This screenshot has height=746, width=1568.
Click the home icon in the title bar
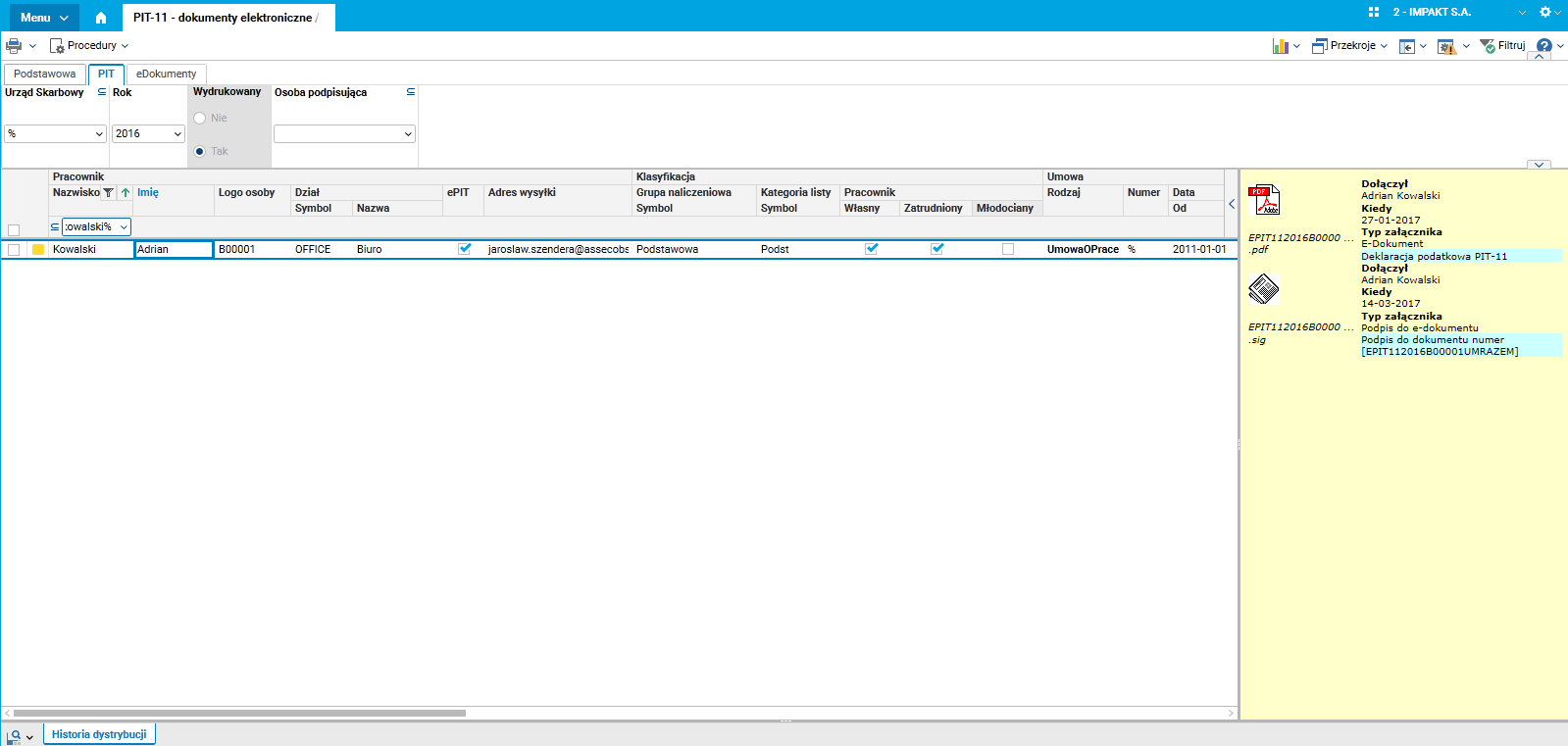(x=100, y=18)
